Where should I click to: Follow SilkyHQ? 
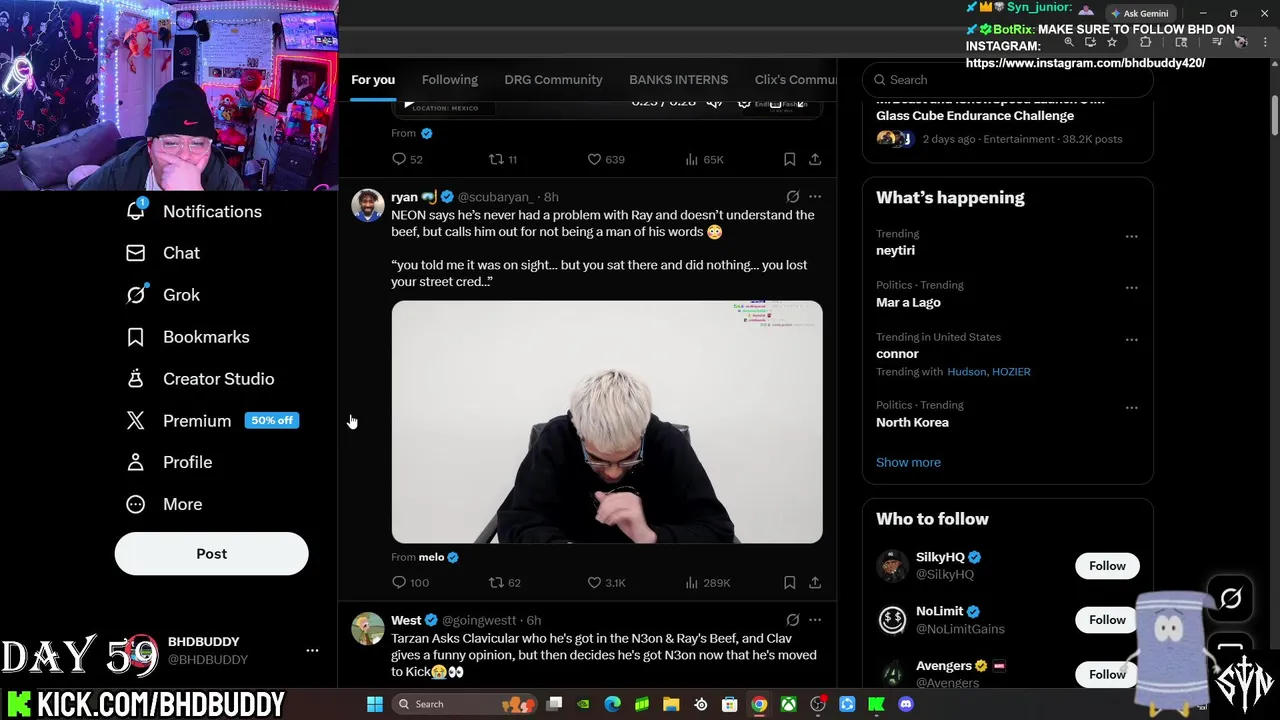coord(1107,566)
